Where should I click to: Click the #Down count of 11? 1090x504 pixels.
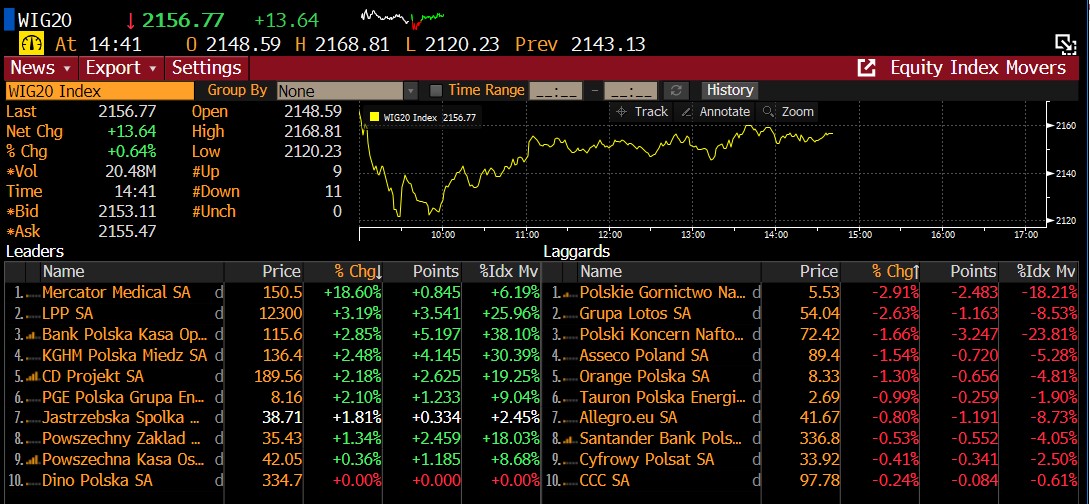click(333, 192)
